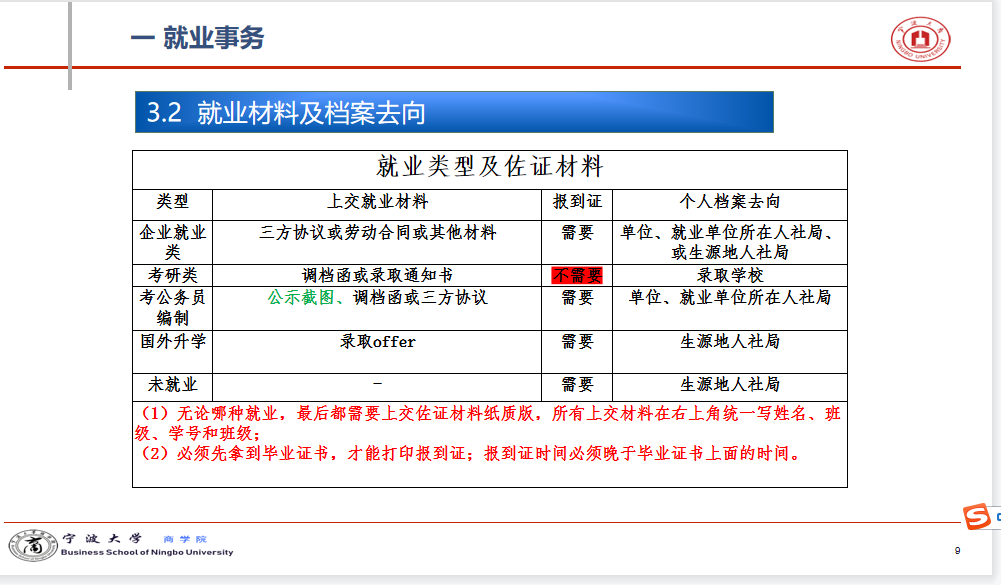Viewport: 1001px width, 585px height.
Task: Click the page number 9
Action: pos(957,551)
